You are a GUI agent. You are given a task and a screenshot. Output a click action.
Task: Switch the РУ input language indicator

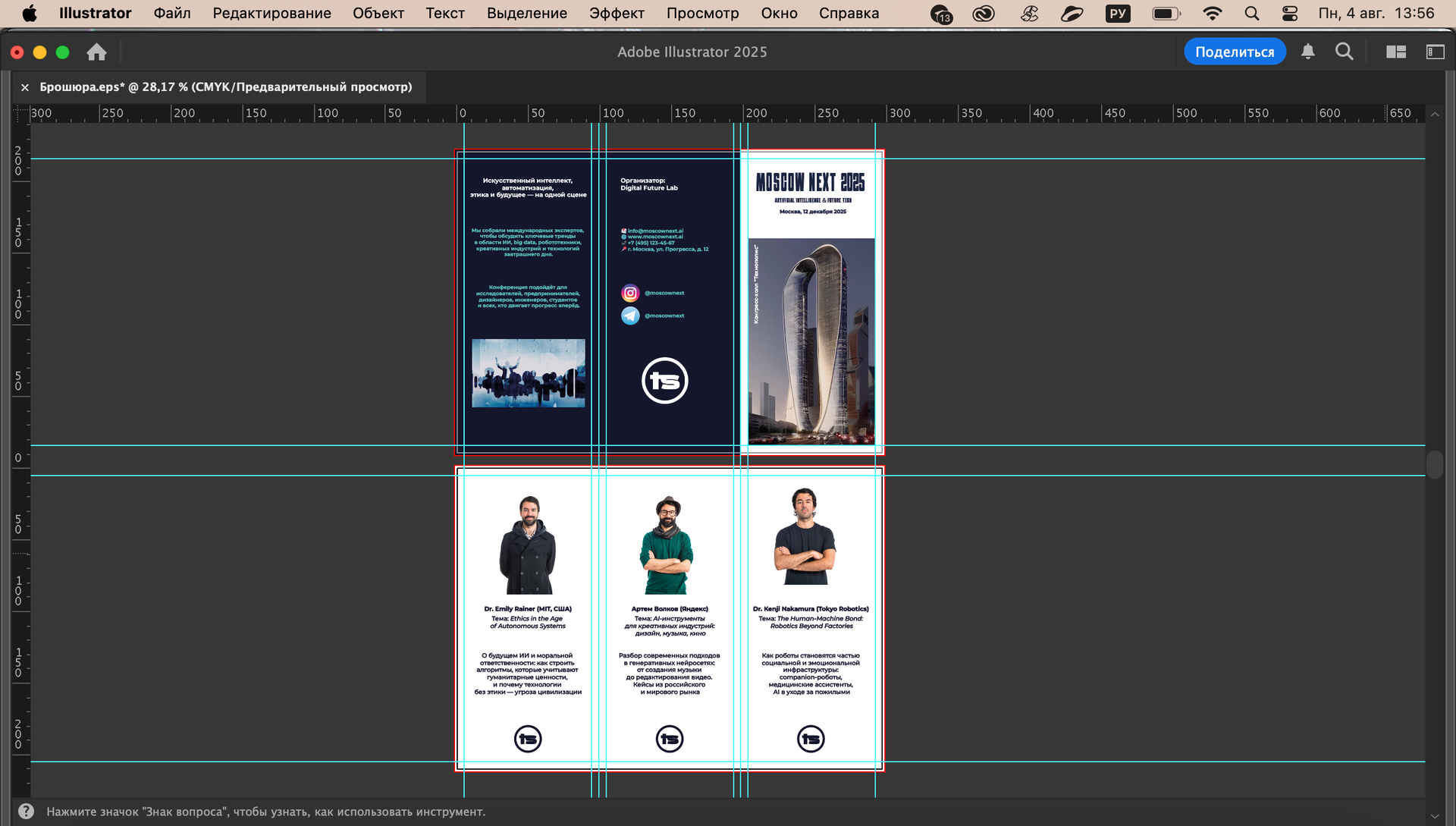coord(1118,13)
